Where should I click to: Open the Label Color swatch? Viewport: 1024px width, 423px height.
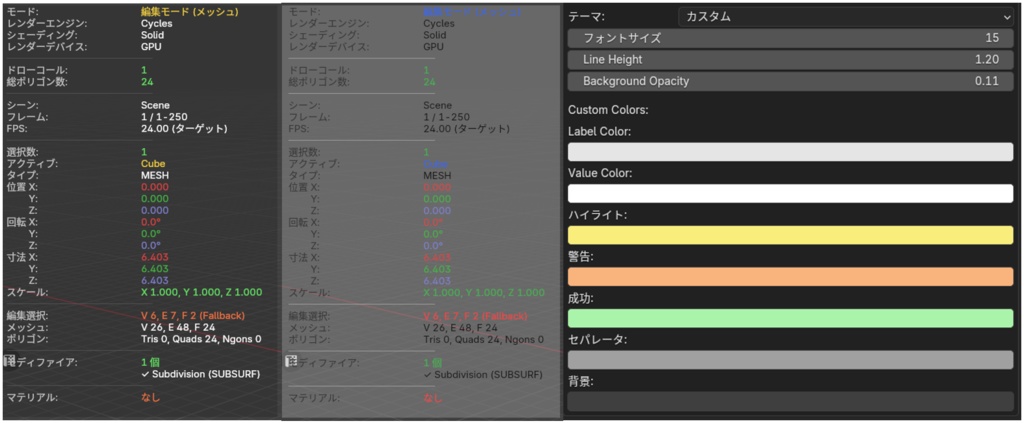pyautogui.click(x=790, y=152)
